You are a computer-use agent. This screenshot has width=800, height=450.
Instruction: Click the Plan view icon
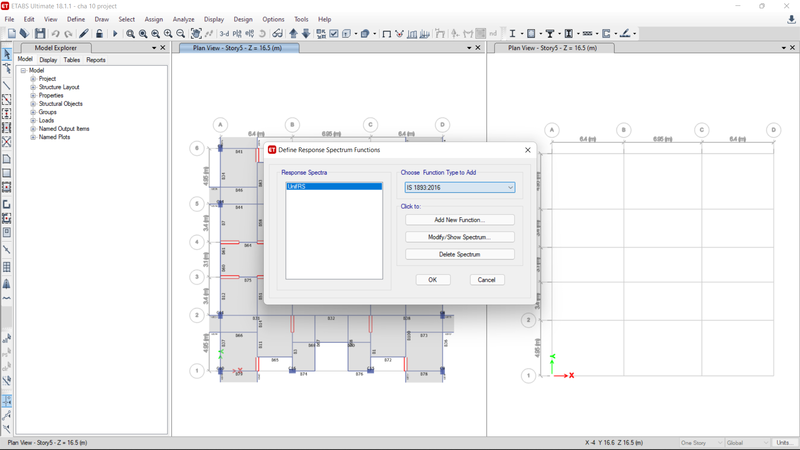click(x=237, y=34)
